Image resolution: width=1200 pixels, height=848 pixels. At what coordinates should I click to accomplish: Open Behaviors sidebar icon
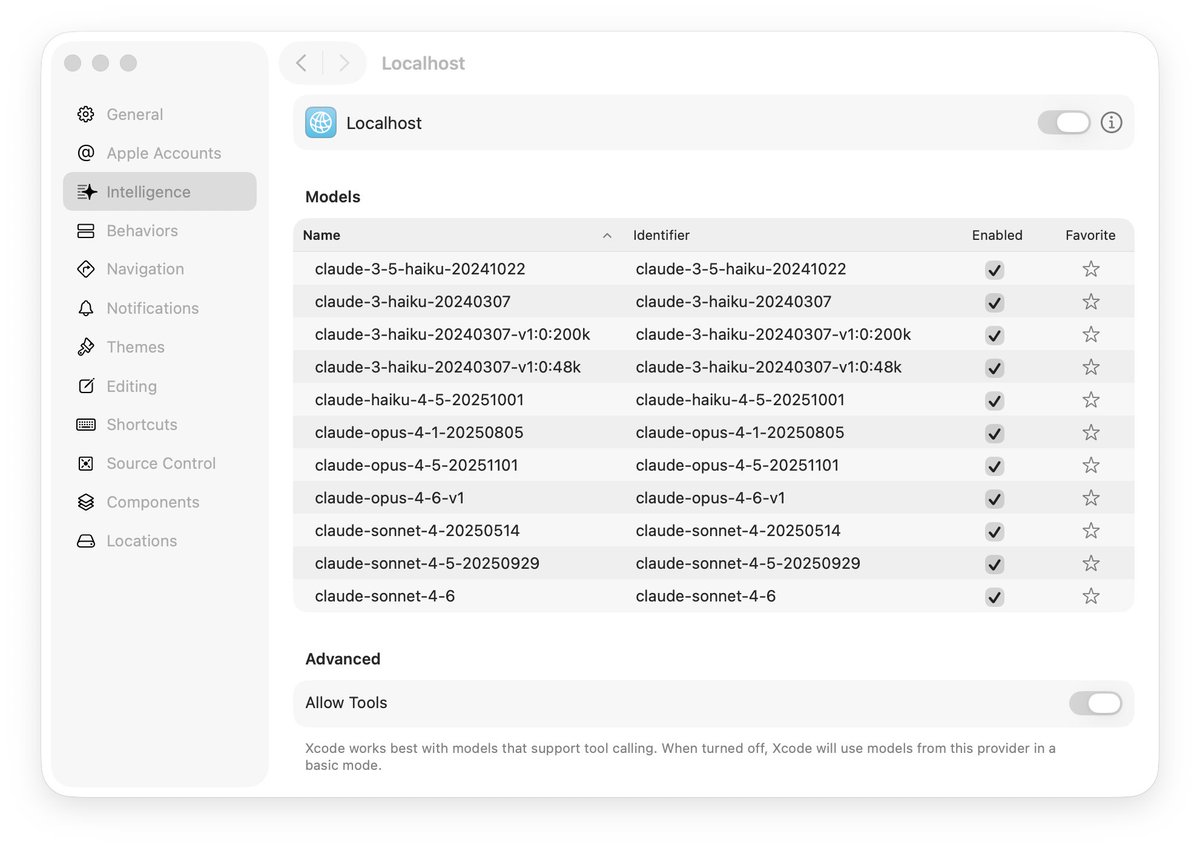pos(86,231)
